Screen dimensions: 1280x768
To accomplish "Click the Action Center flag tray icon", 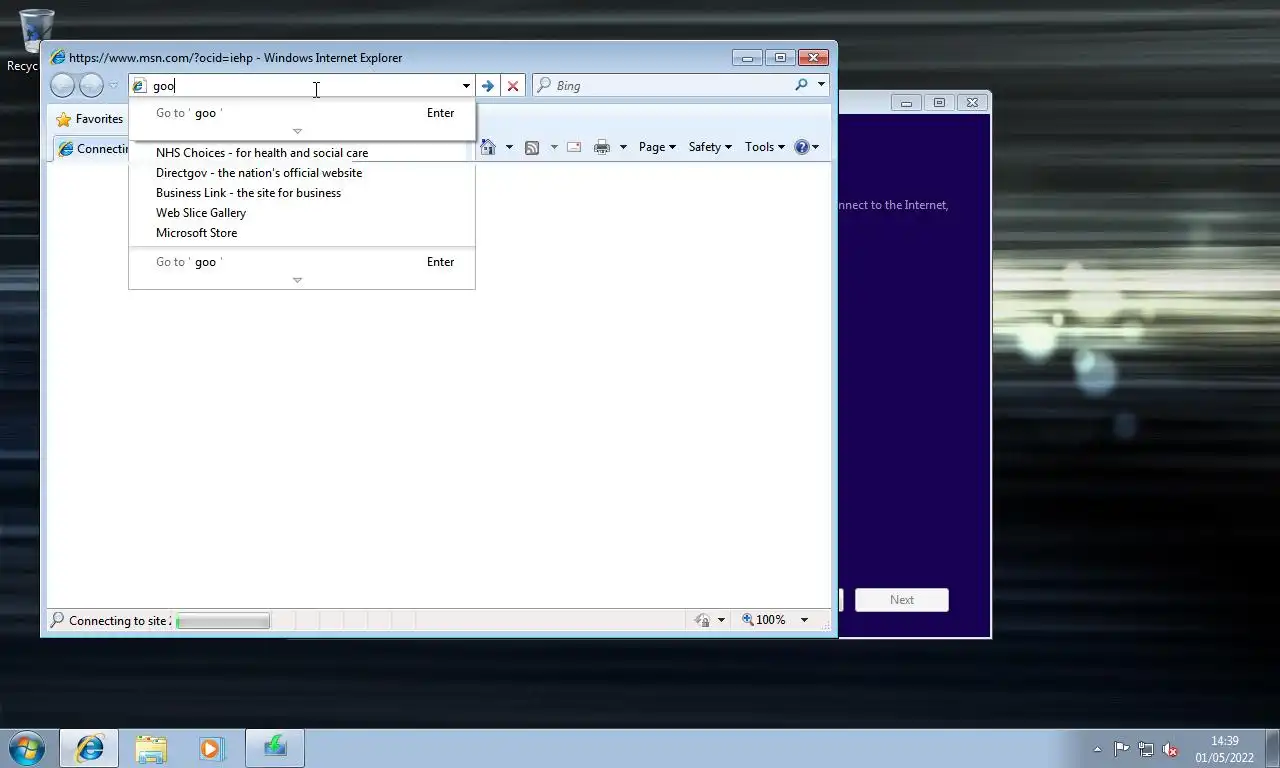I will 1121,749.
